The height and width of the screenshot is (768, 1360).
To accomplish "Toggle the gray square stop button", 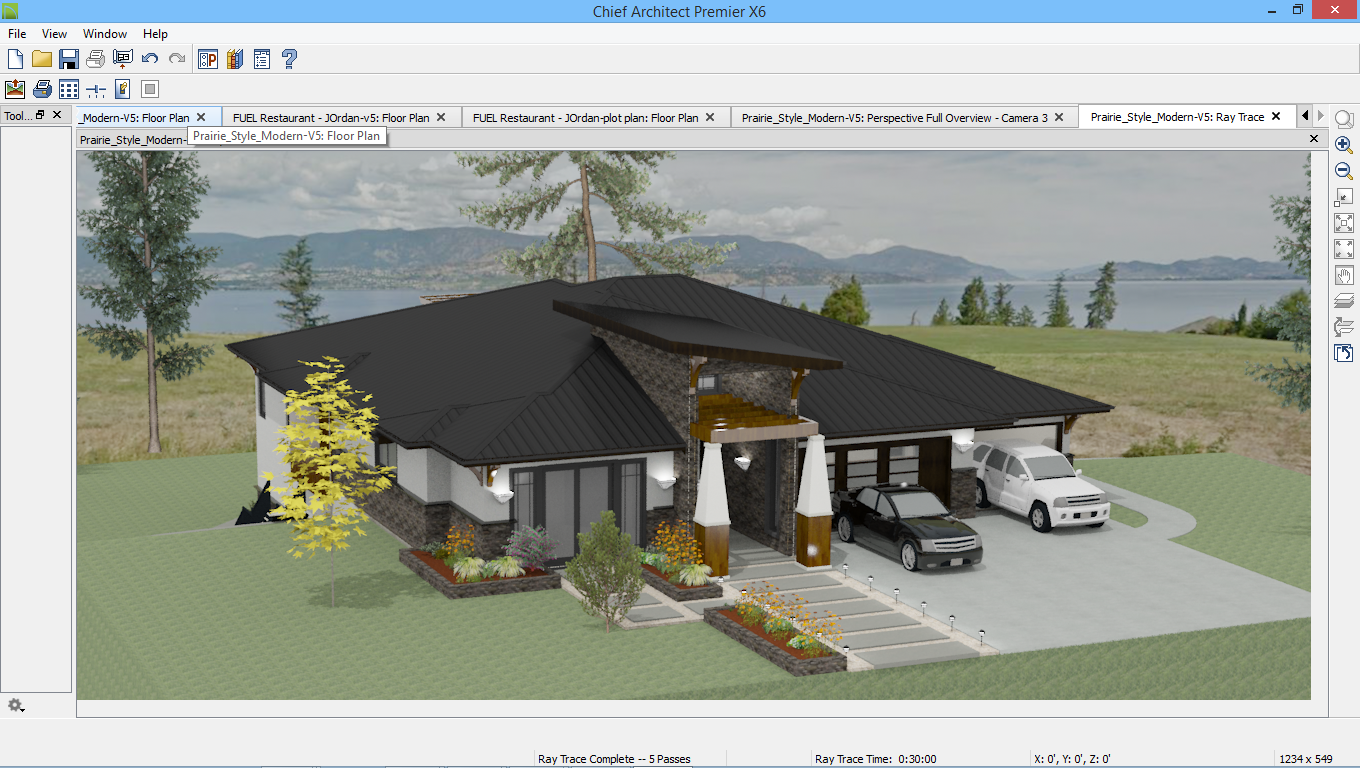I will coord(150,89).
